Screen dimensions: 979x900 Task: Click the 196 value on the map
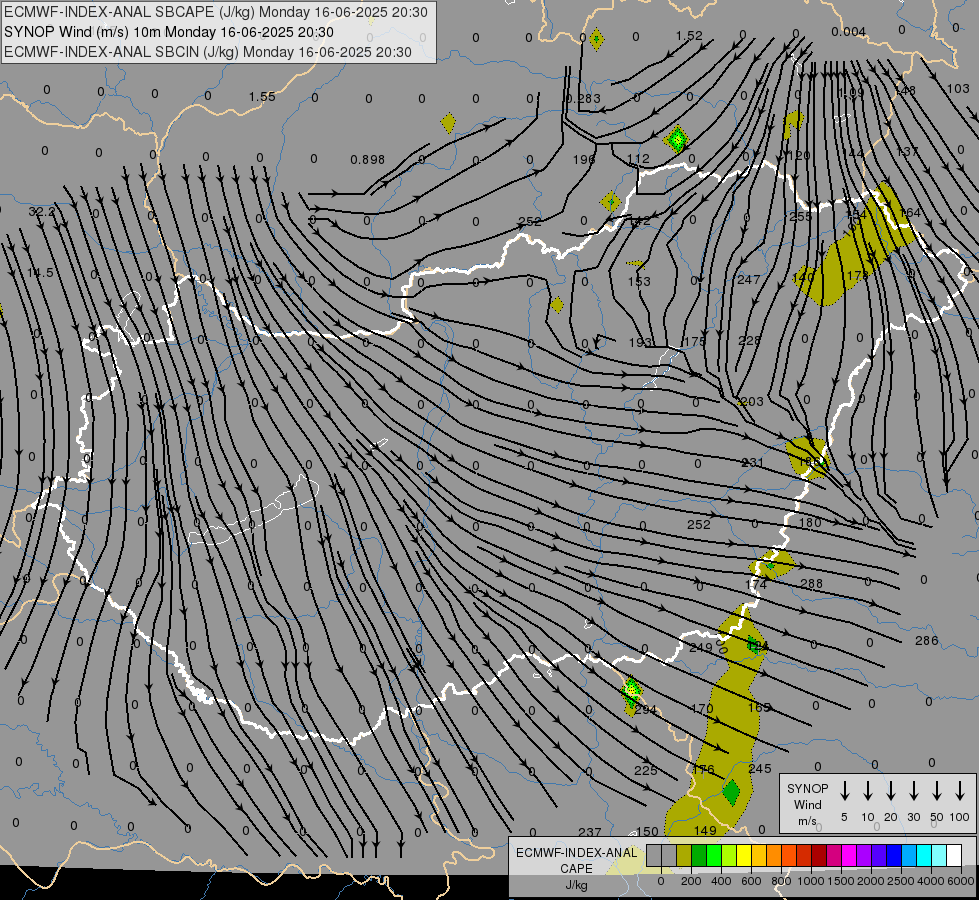coord(584,160)
